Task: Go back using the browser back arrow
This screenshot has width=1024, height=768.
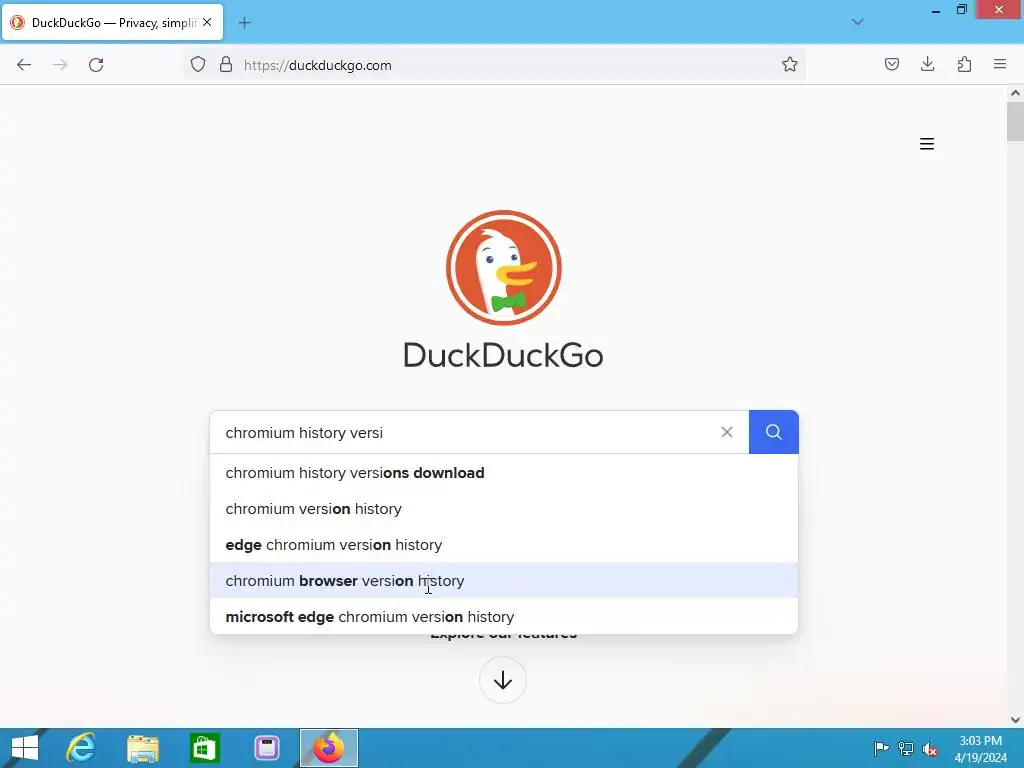Action: pyautogui.click(x=24, y=65)
